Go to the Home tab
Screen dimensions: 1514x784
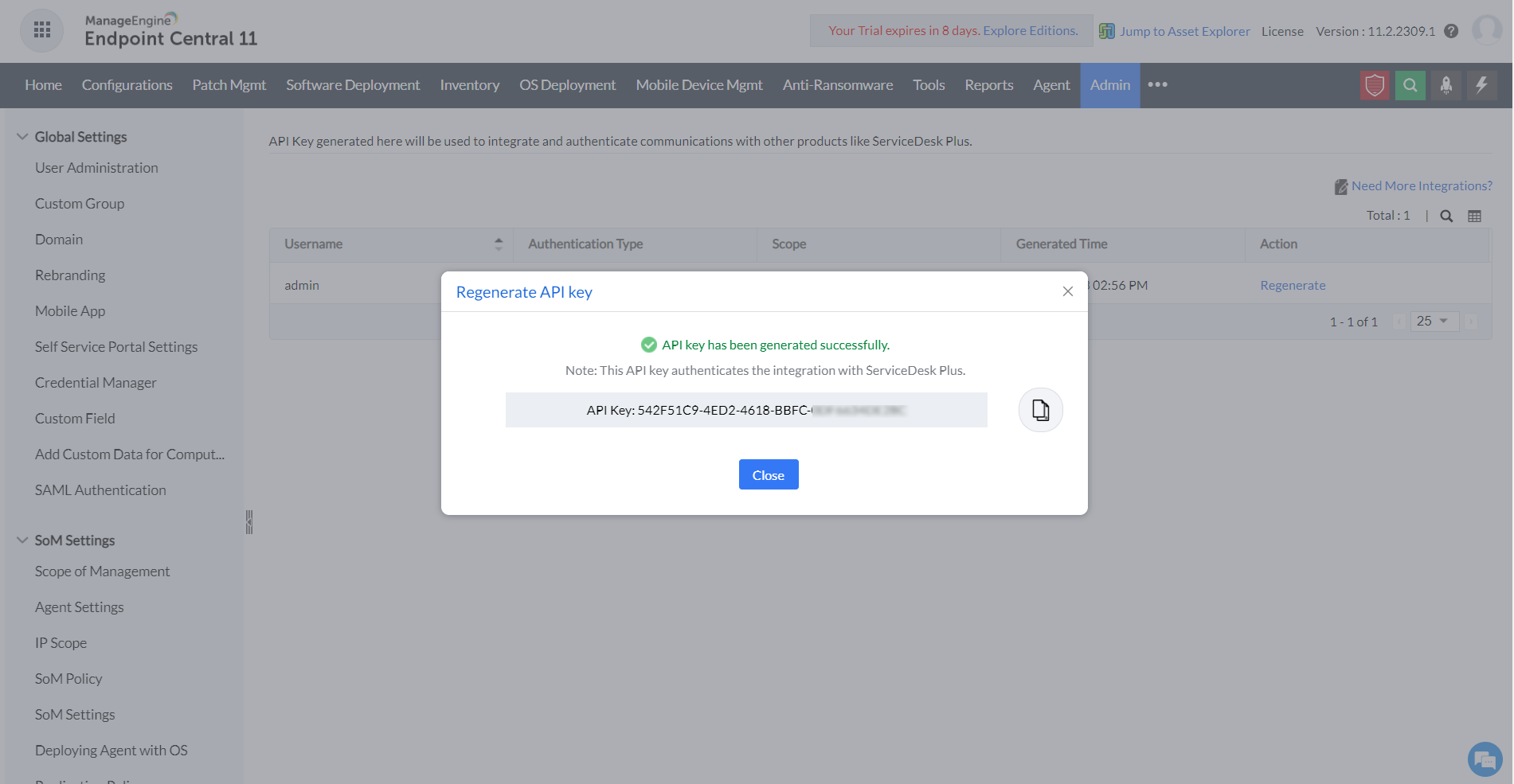coord(43,85)
